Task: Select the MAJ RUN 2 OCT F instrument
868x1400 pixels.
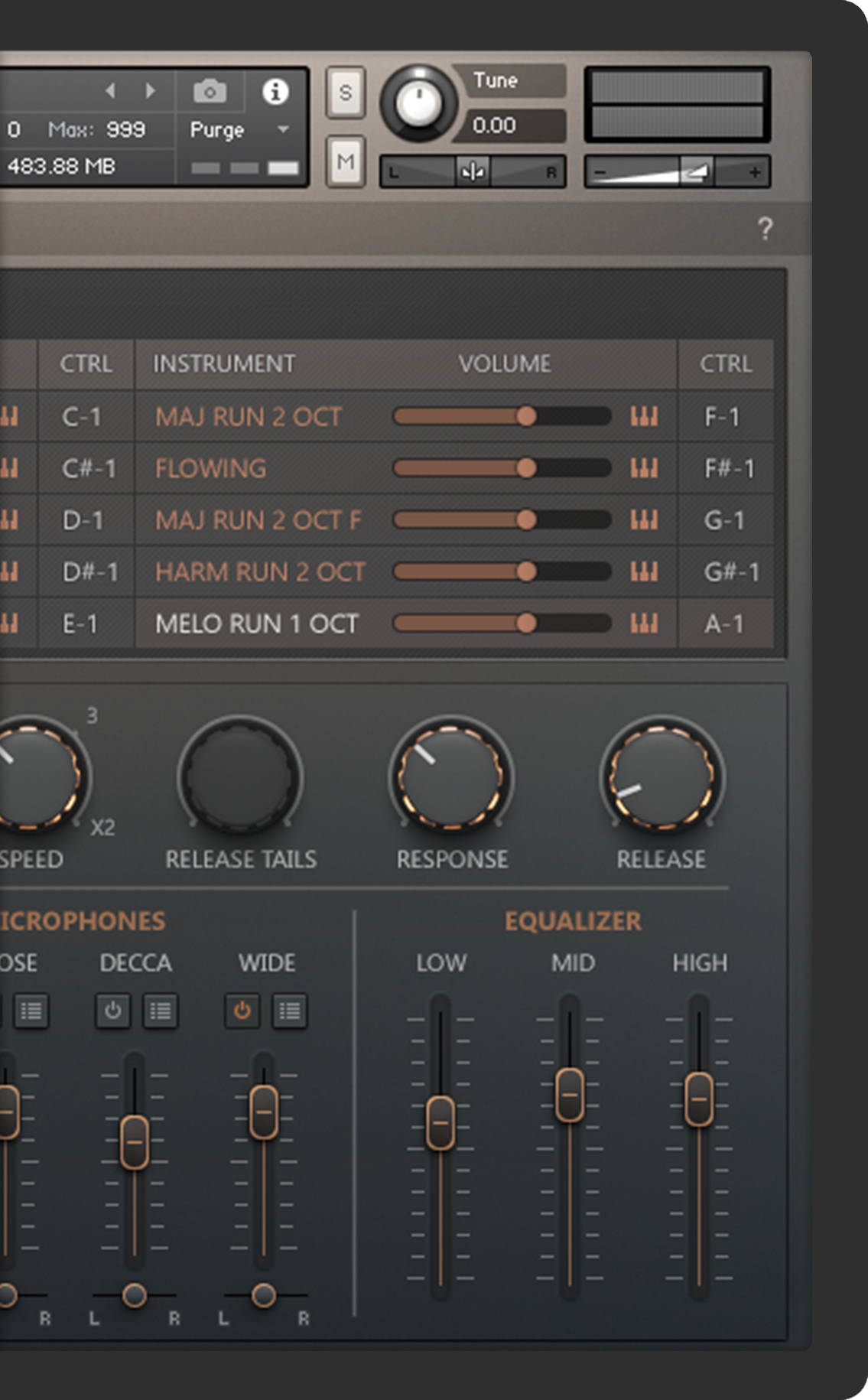Action: pos(258,520)
